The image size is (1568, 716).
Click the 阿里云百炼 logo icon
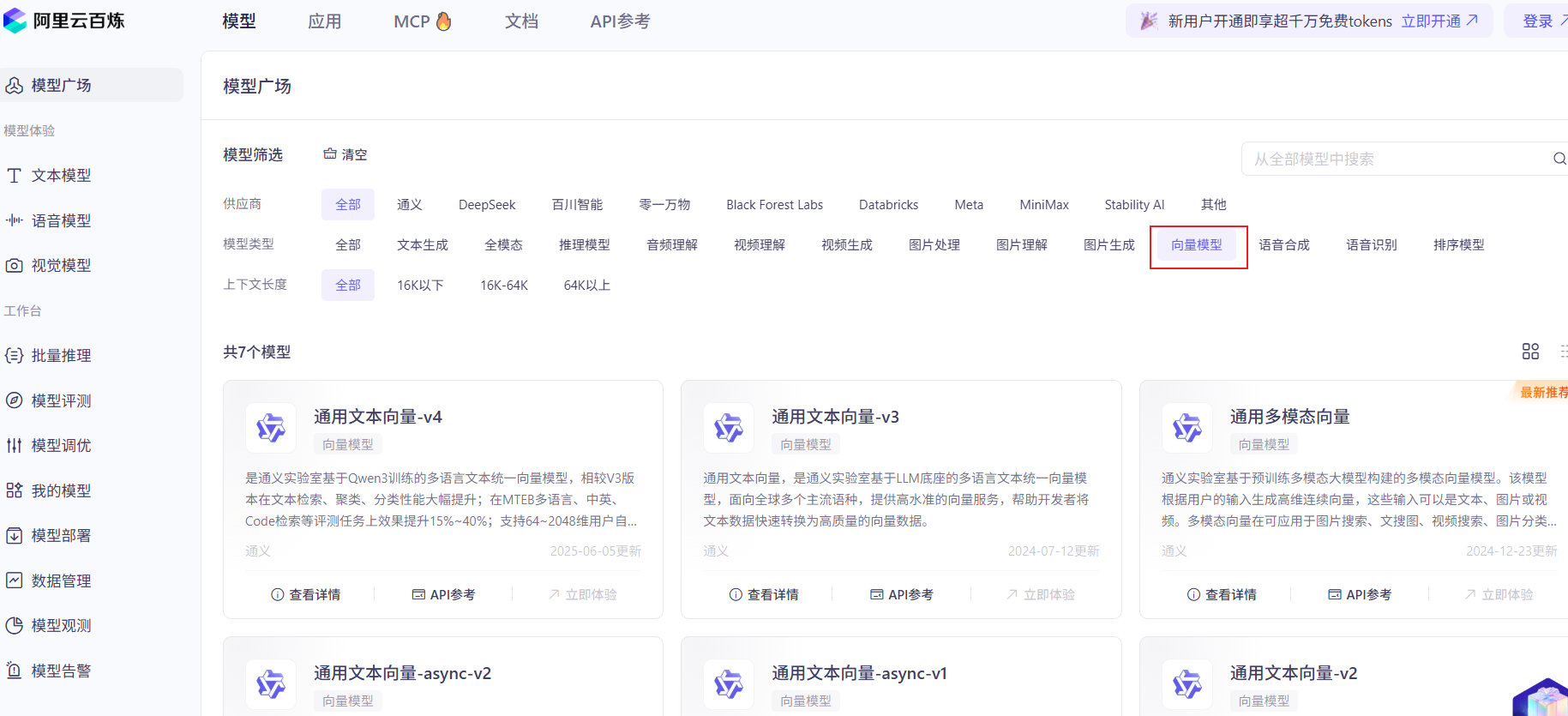click(x=15, y=21)
